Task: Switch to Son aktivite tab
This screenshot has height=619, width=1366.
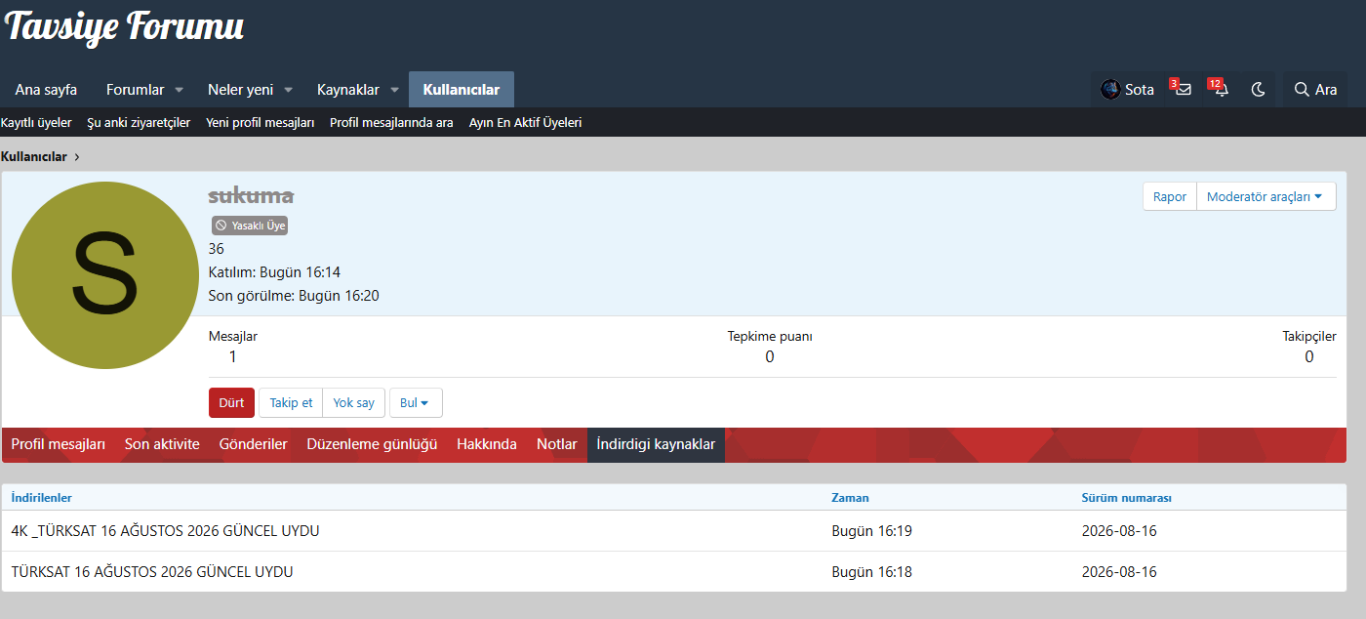Action: tap(162, 444)
